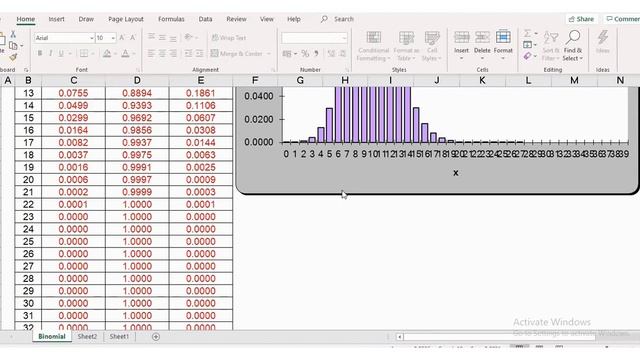Switch to the Sheet2 tab
Viewport: 640px width, 360px height.
pyautogui.click(x=87, y=337)
